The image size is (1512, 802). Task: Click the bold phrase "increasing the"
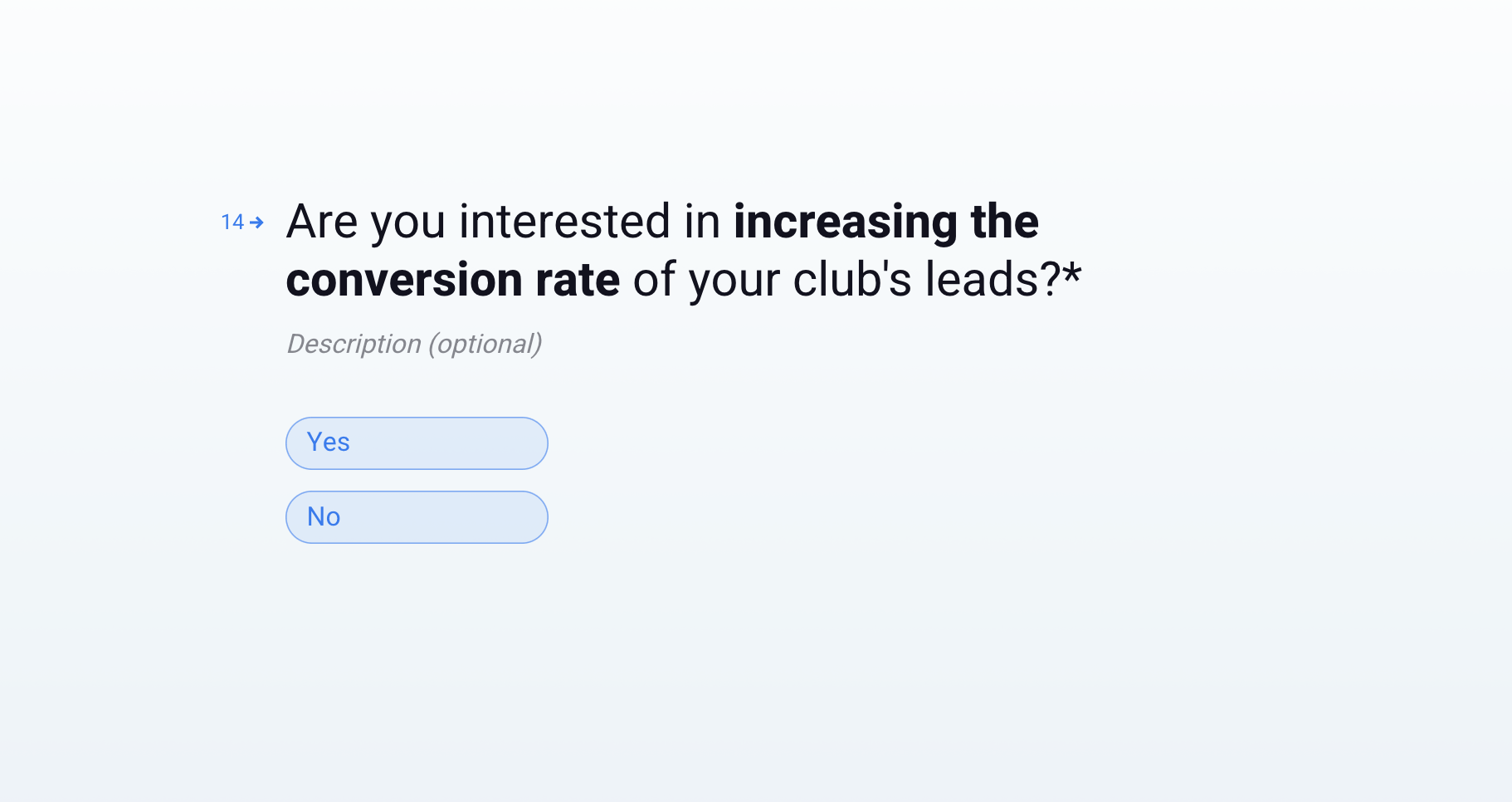[x=885, y=222]
